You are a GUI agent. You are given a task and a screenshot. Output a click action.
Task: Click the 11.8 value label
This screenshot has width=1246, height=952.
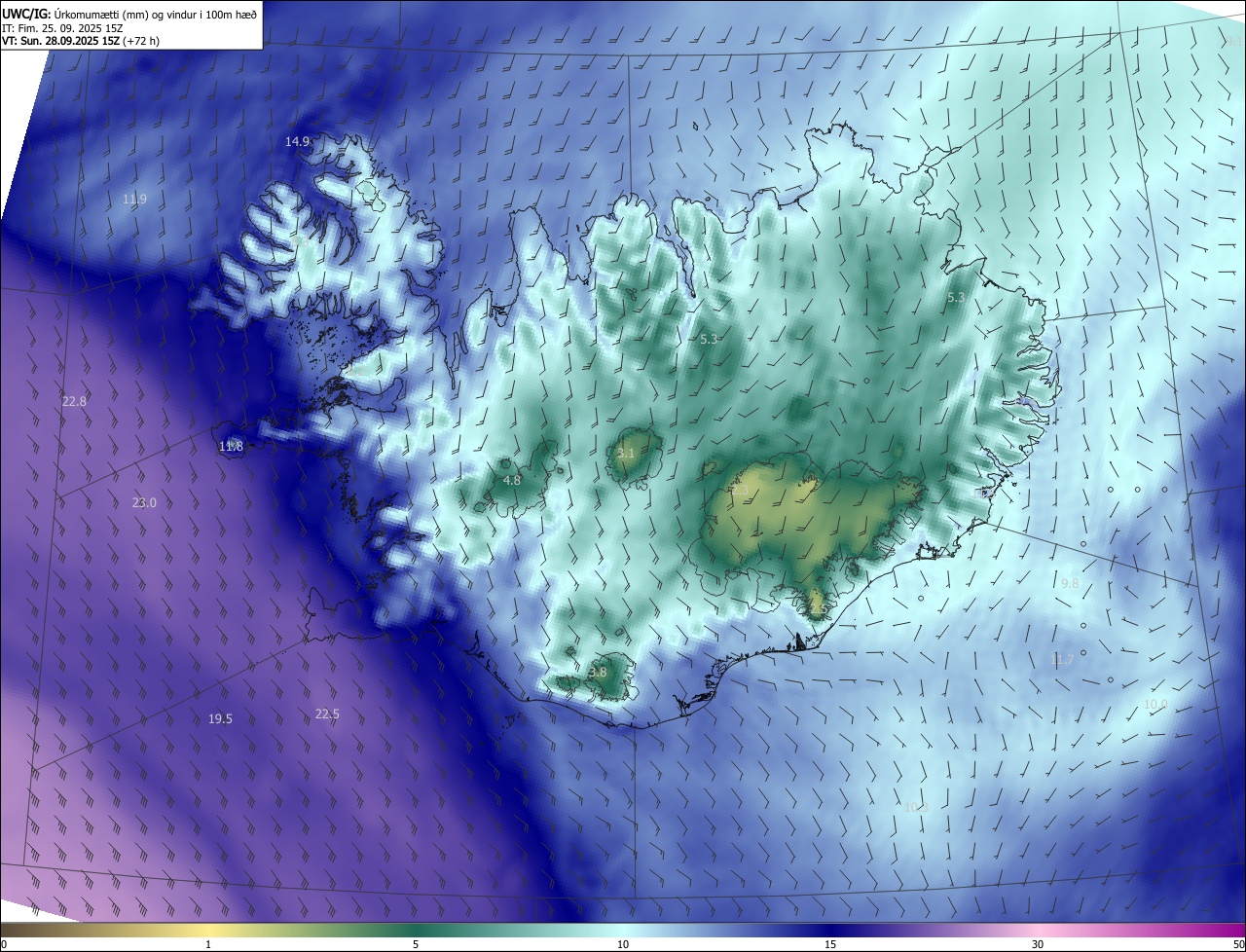click(x=231, y=446)
